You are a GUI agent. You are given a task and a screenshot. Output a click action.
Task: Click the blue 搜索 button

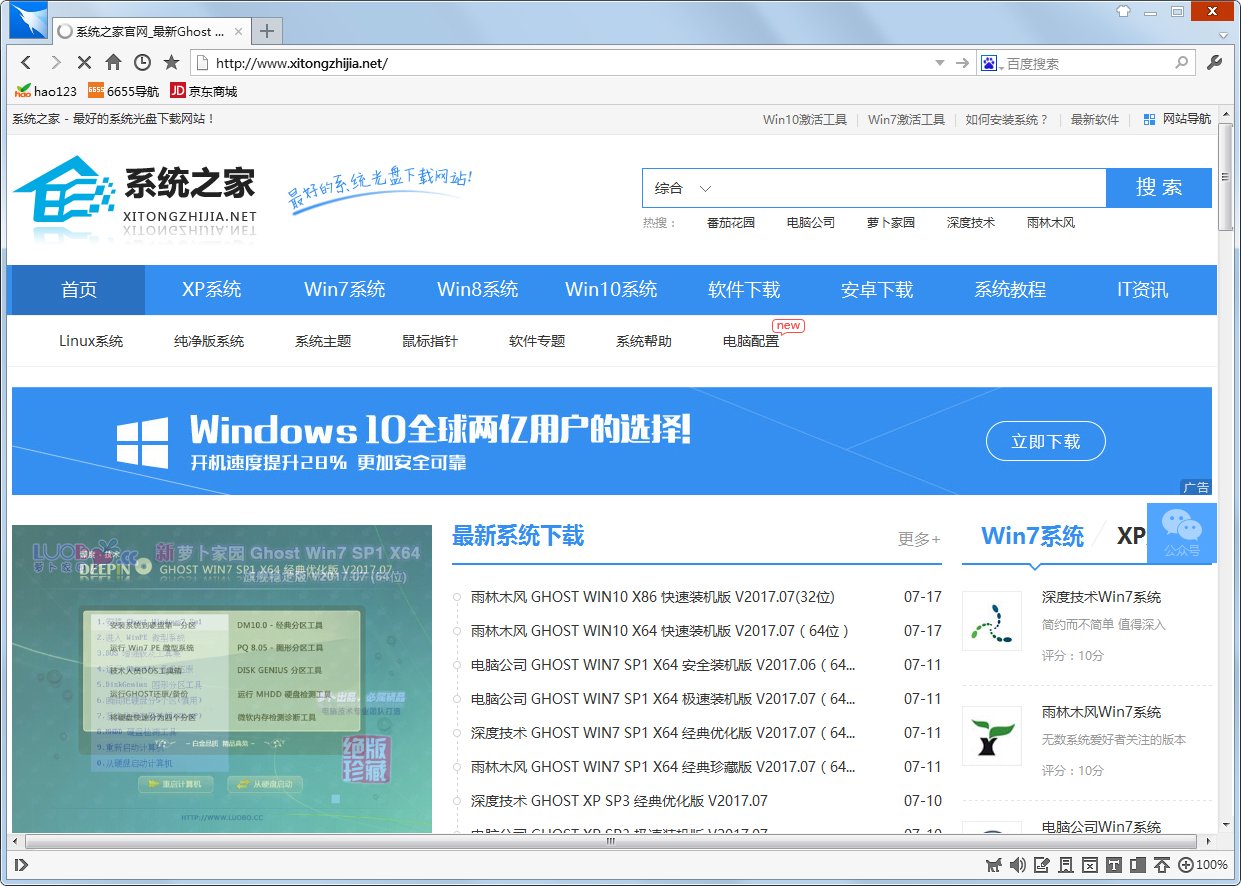[x=1158, y=188]
